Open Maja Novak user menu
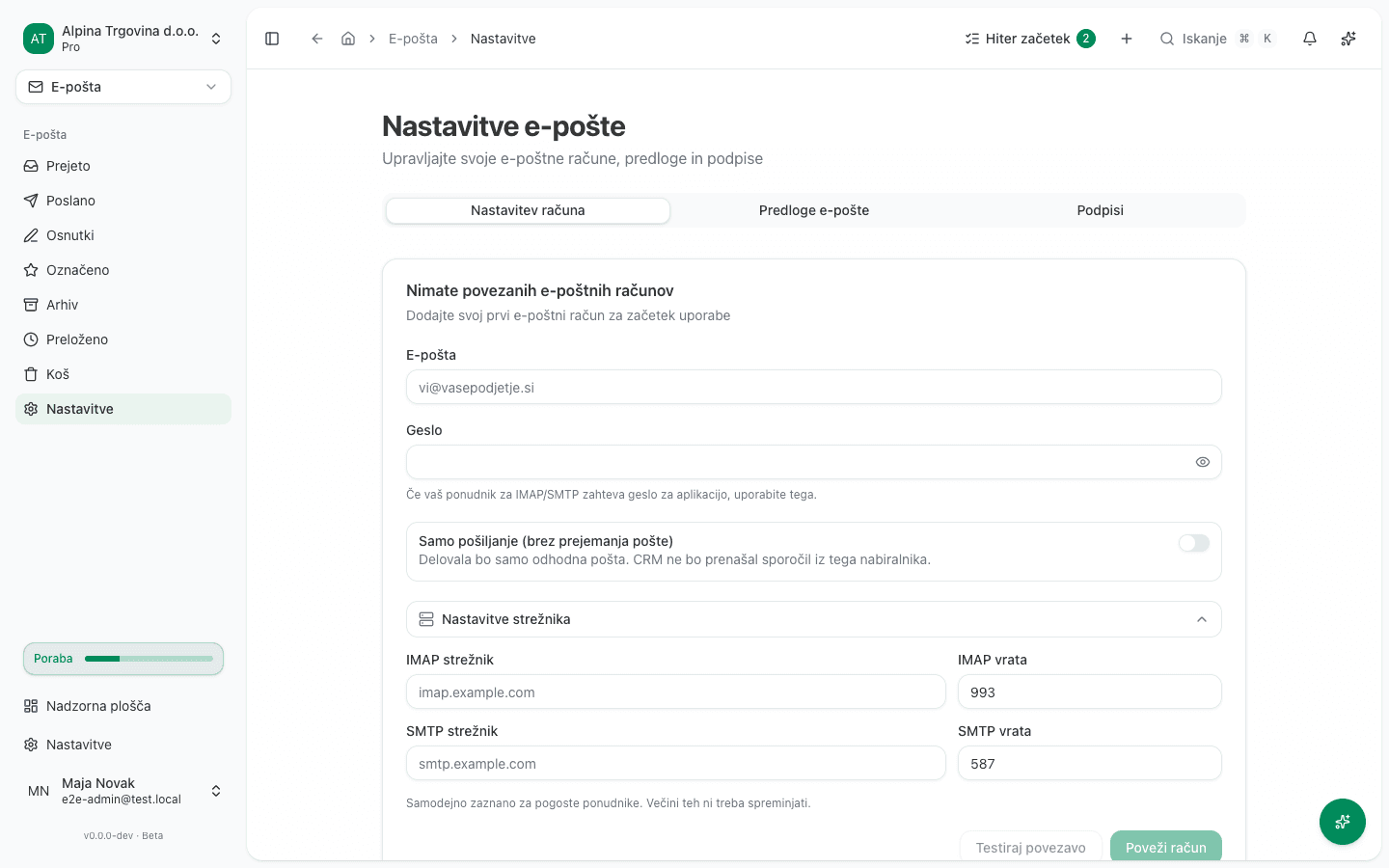 (x=123, y=791)
